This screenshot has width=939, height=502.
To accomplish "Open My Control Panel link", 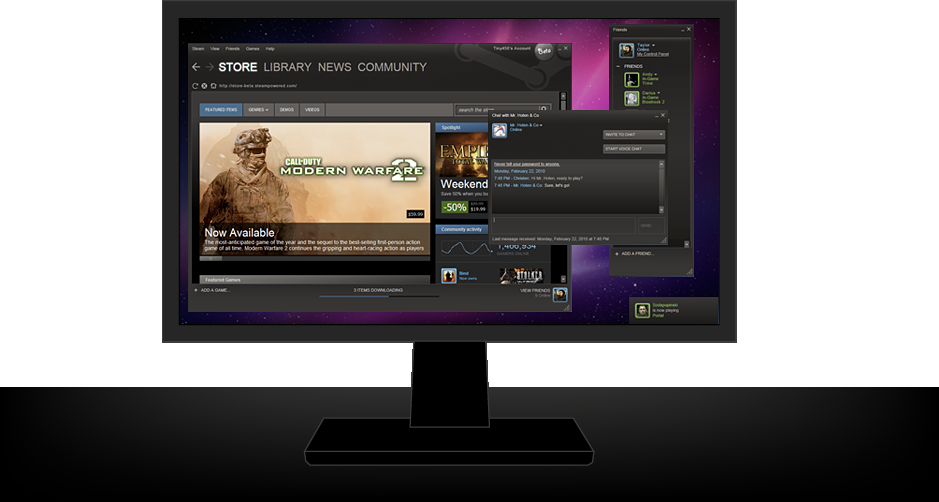I will point(653,55).
